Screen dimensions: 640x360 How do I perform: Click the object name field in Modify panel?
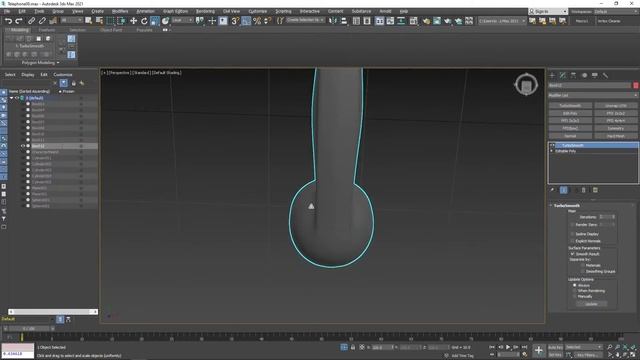(x=590, y=85)
